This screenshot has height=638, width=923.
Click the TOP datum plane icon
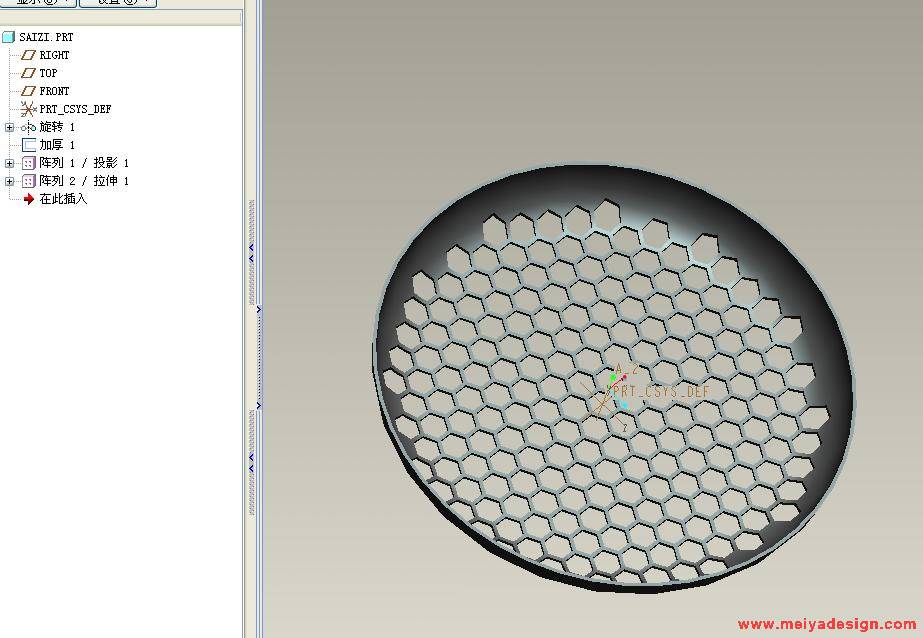tap(28, 73)
